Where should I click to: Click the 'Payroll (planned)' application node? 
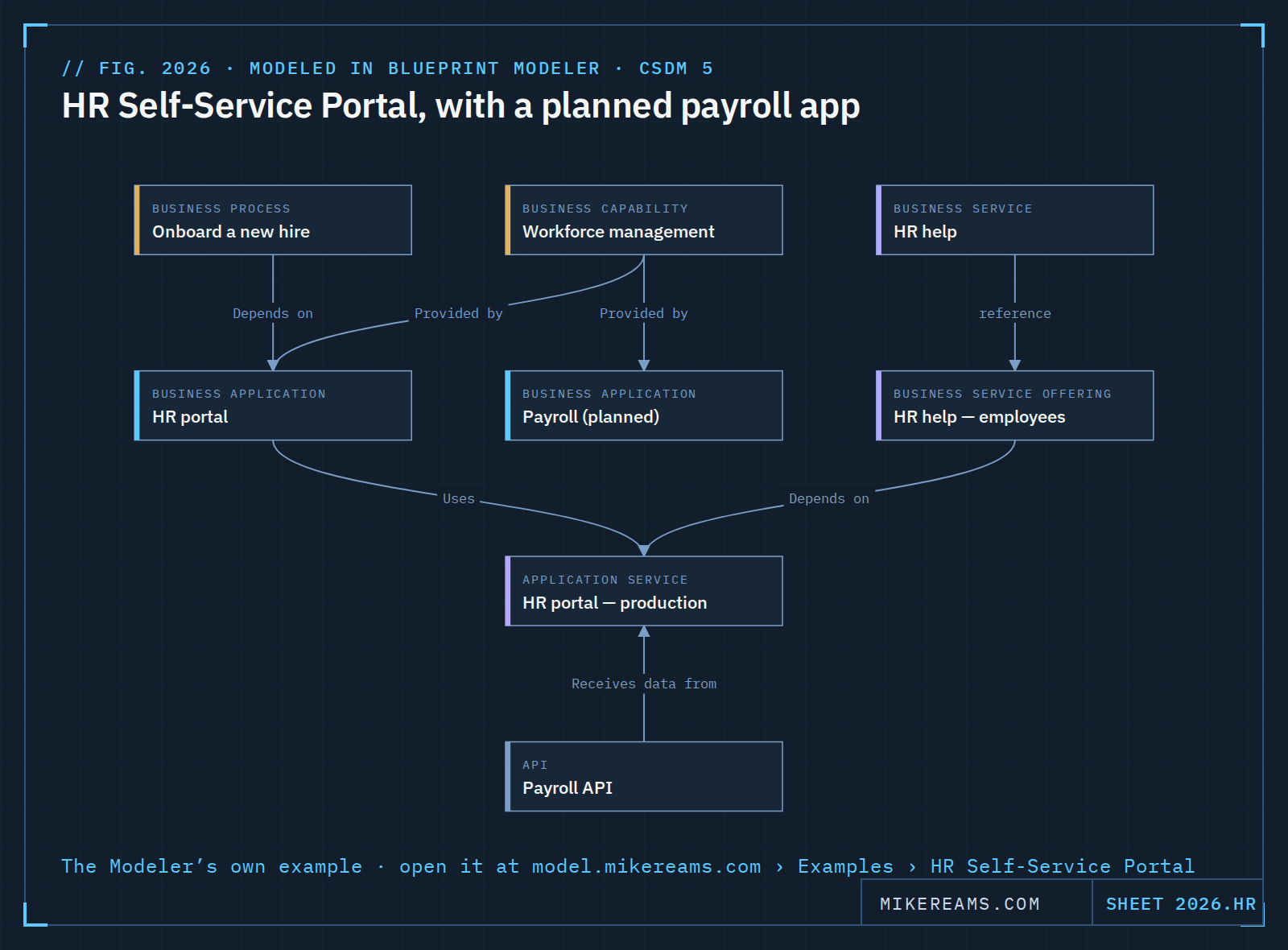click(x=644, y=406)
